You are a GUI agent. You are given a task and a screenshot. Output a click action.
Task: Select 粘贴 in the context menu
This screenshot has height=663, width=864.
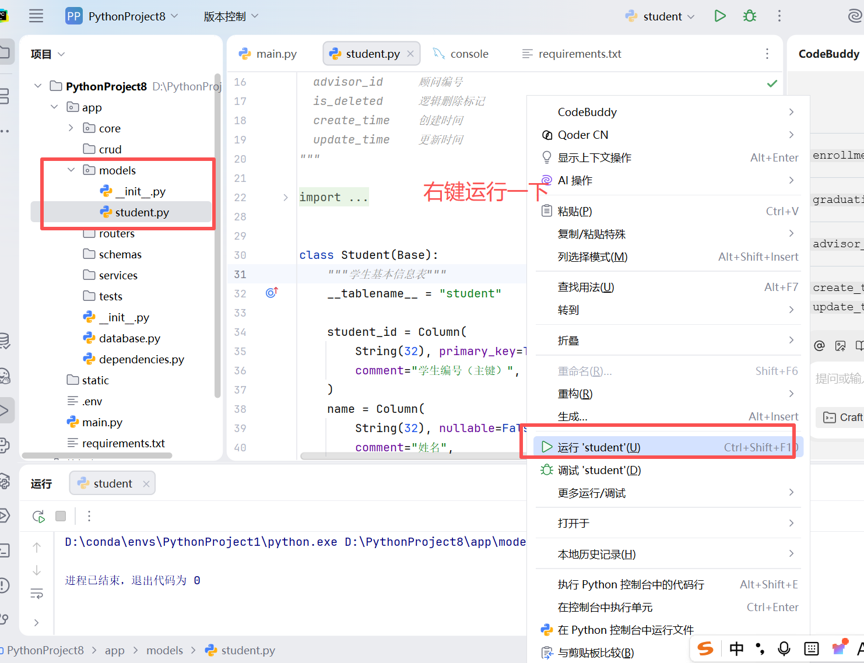tap(667, 211)
